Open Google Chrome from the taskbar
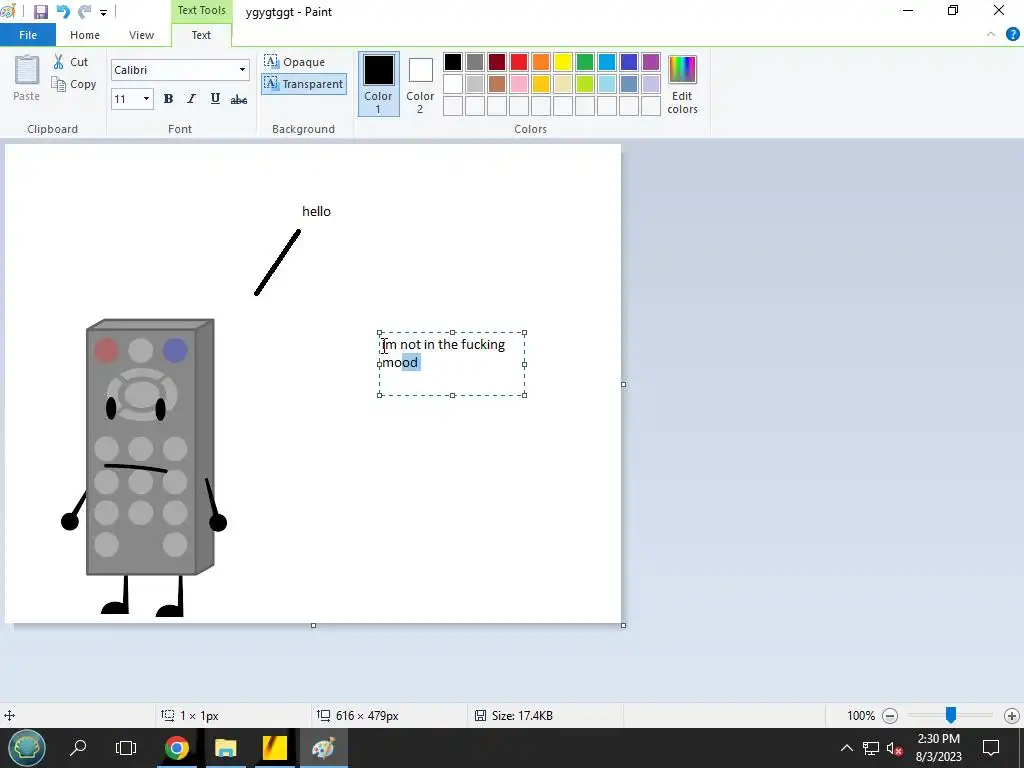 pyautogui.click(x=176, y=748)
